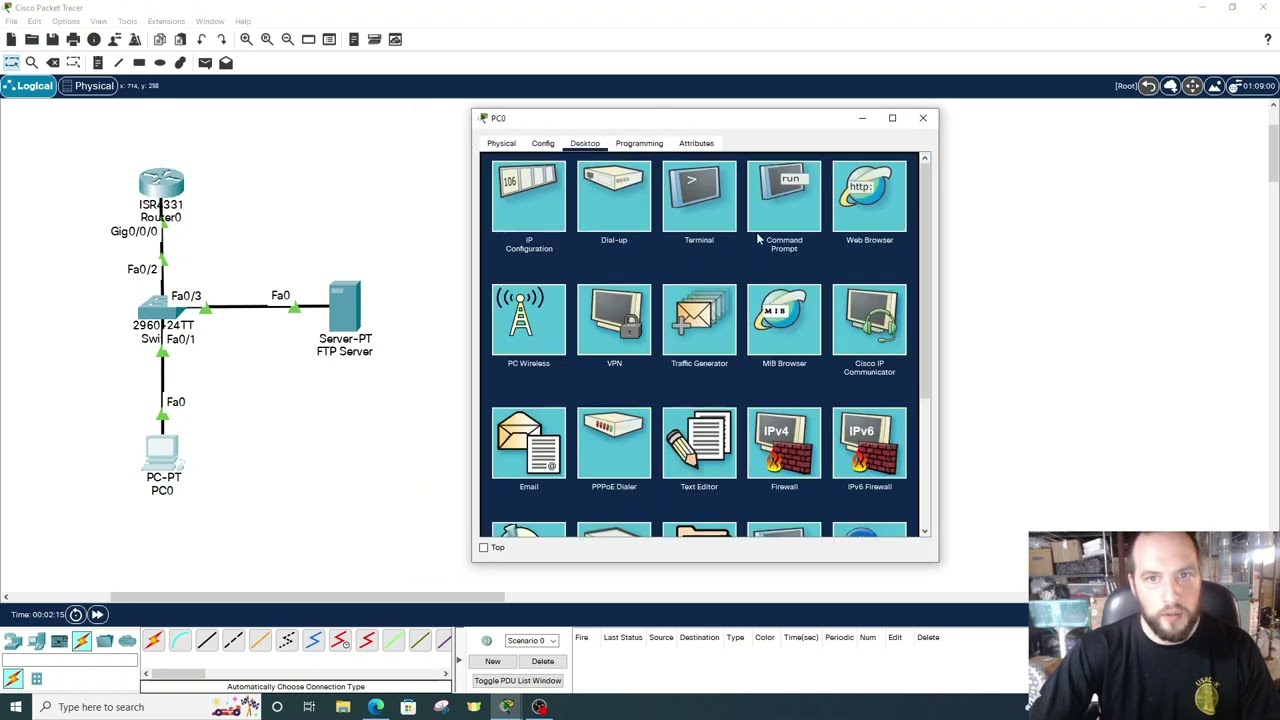1280x720 pixels.
Task: Open the MIB Browser
Action: (784, 320)
